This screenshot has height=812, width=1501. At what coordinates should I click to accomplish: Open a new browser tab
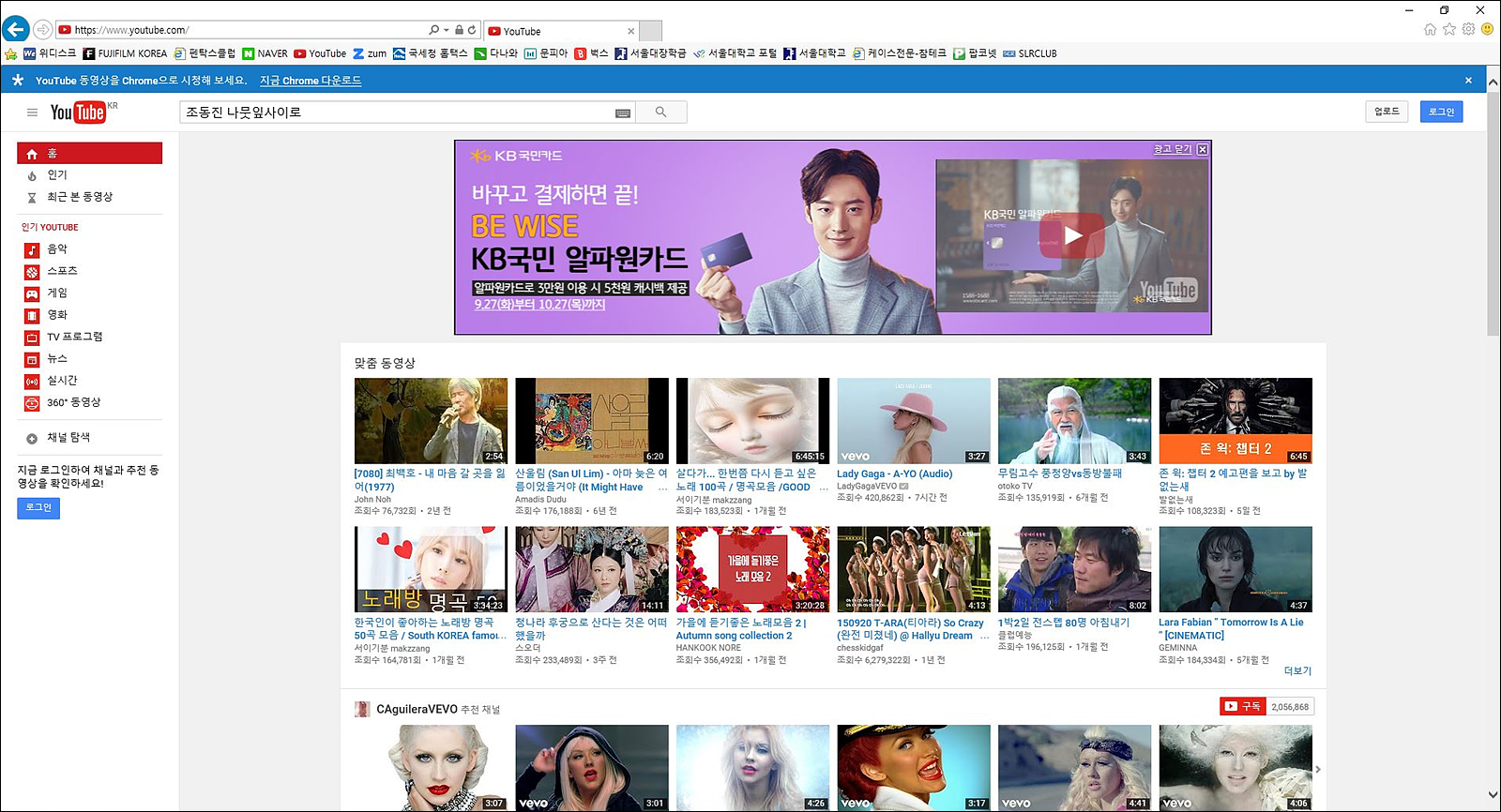pos(651,31)
